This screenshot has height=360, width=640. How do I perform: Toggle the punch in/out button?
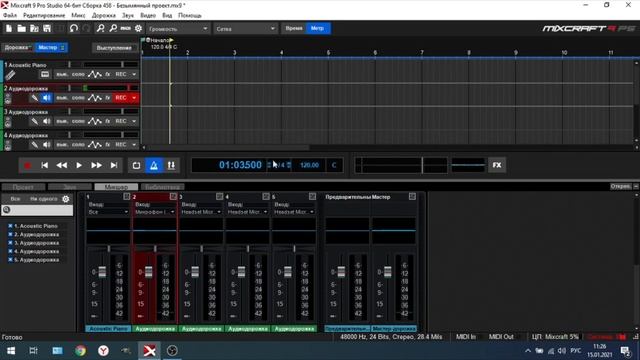click(171, 165)
